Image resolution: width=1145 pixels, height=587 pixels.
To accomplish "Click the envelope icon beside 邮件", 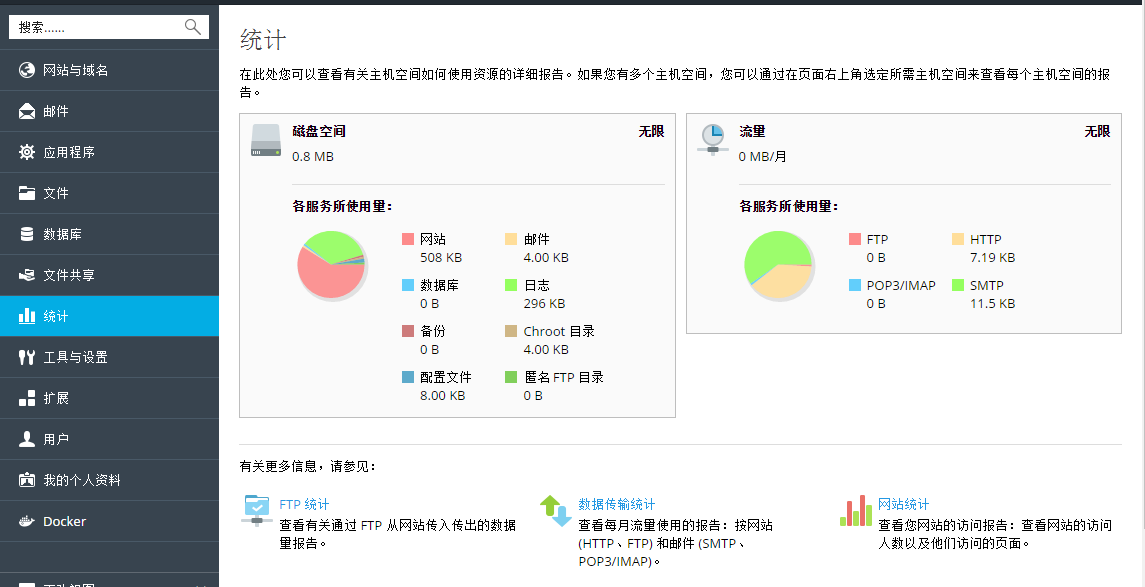I will pos(27,111).
